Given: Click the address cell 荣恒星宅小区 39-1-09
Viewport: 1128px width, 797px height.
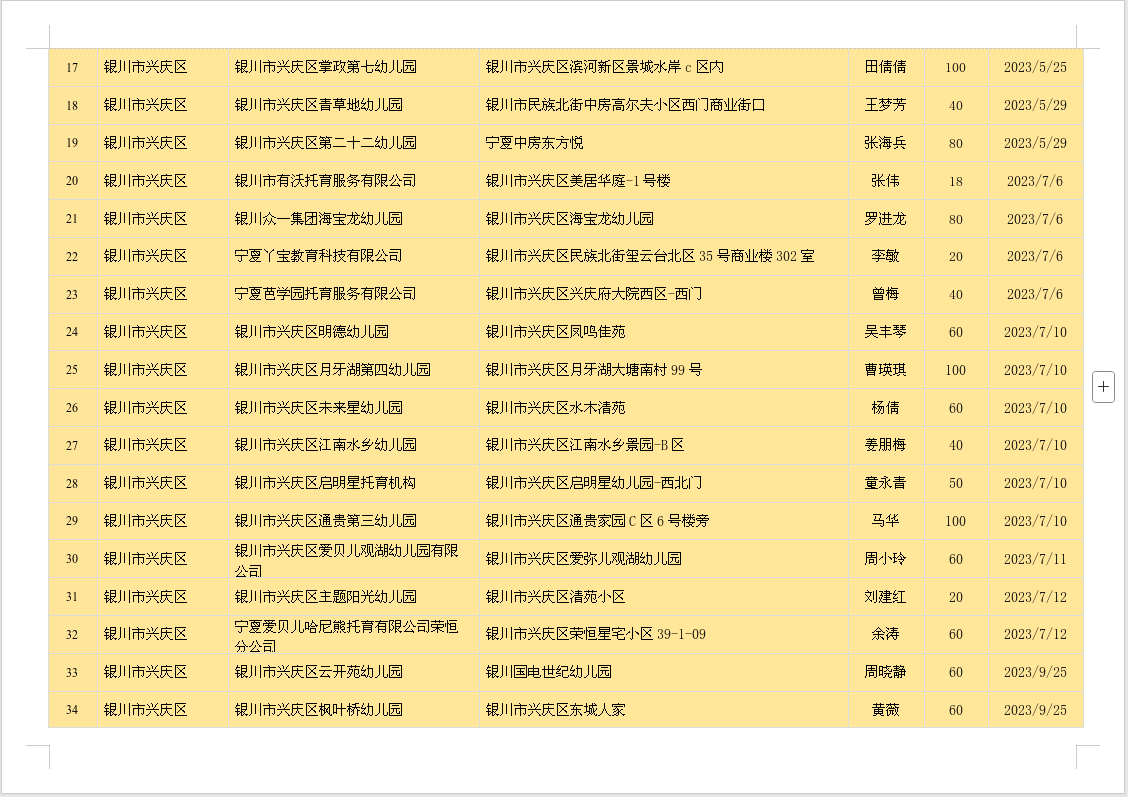Looking at the screenshot, I should [x=596, y=634].
